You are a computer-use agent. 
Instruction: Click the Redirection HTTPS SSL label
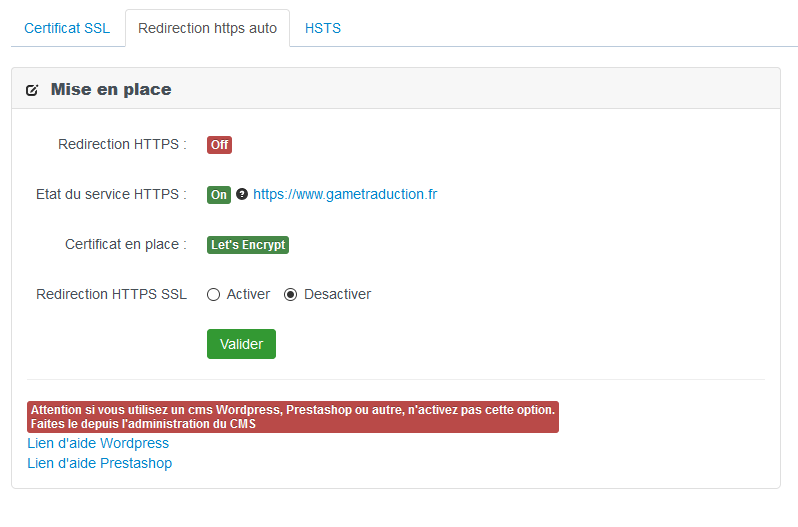point(111,294)
